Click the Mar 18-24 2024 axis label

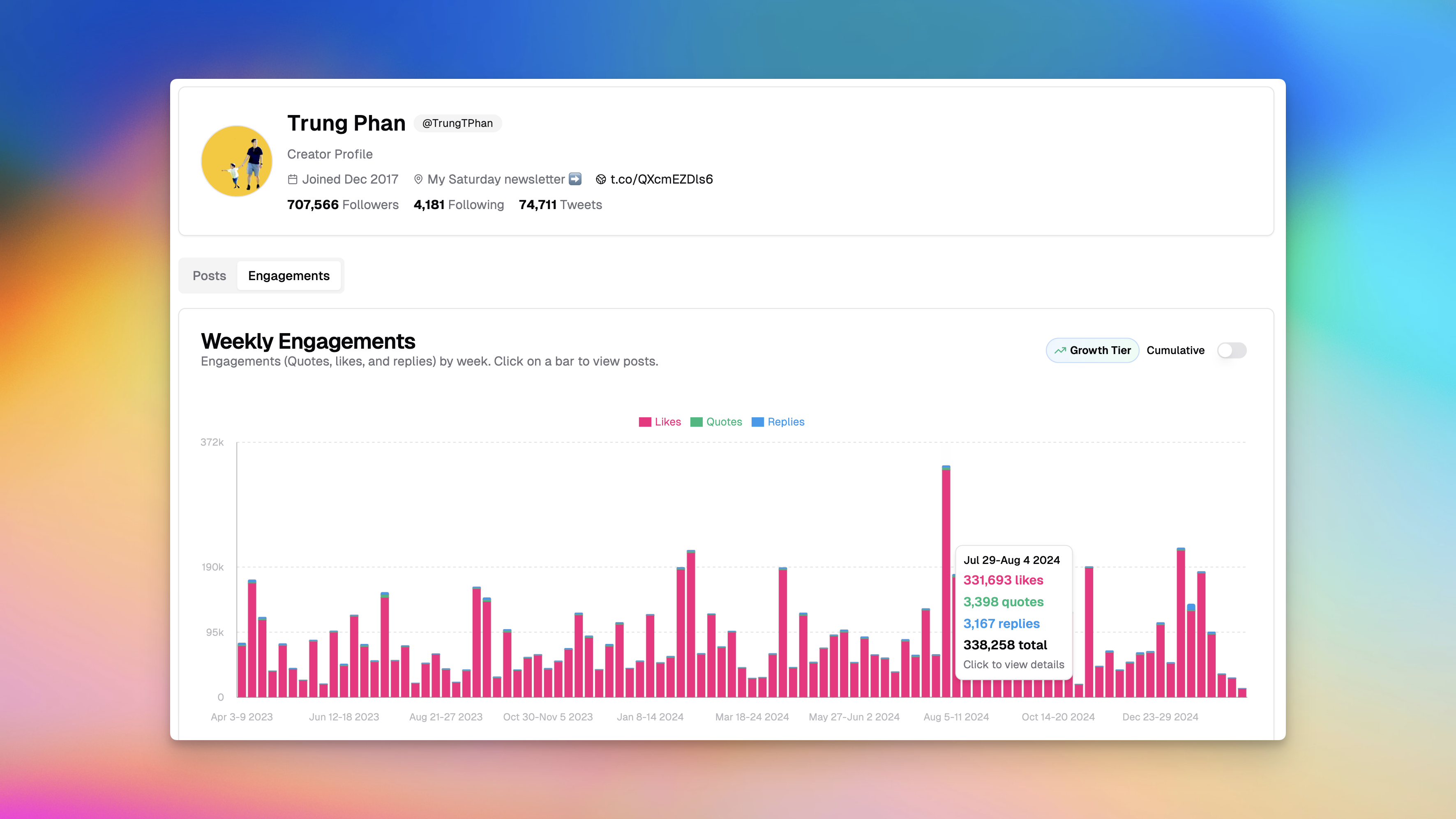(x=752, y=717)
